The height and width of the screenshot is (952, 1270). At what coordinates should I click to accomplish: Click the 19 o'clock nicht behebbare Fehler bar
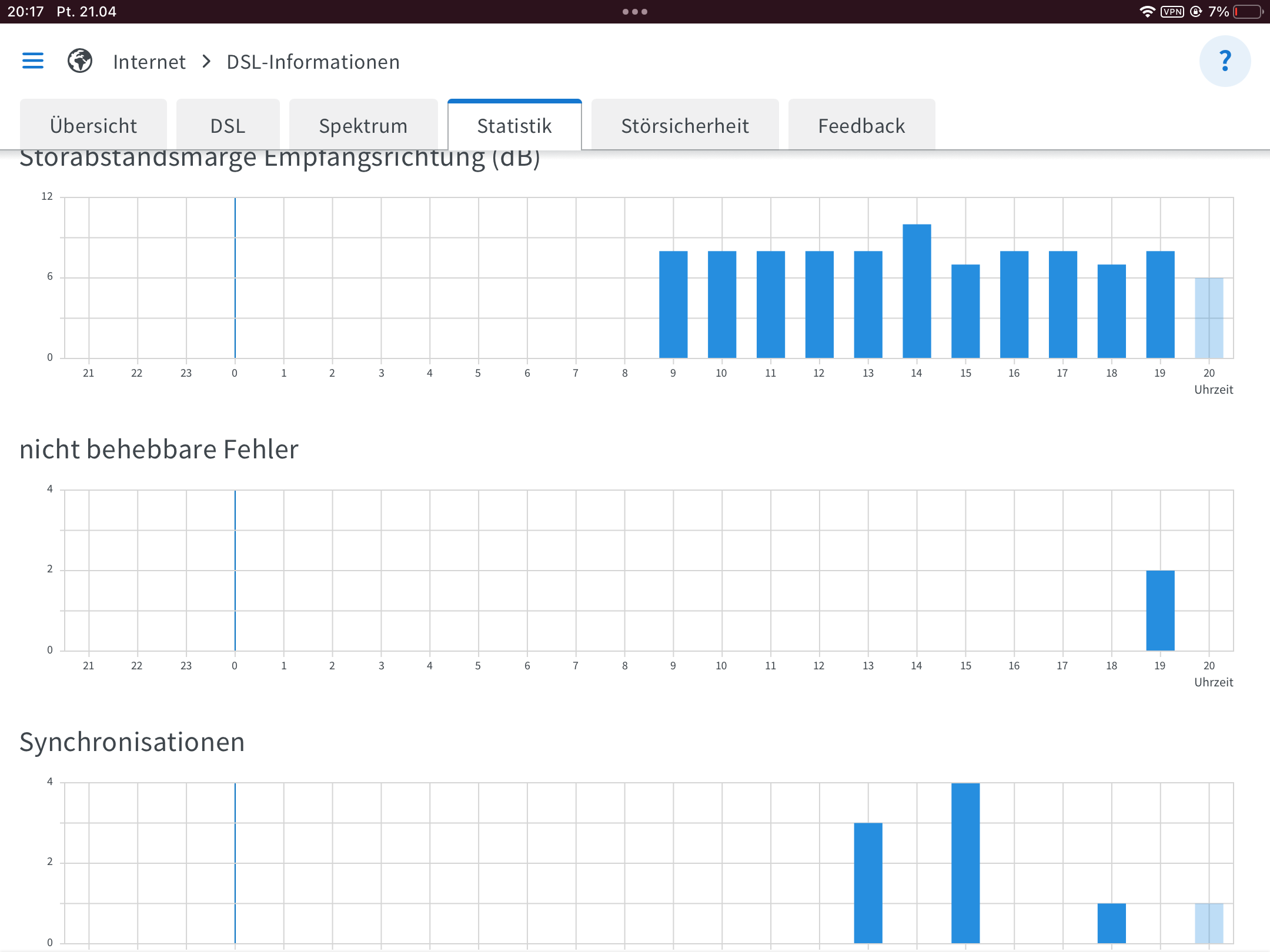[1160, 611]
